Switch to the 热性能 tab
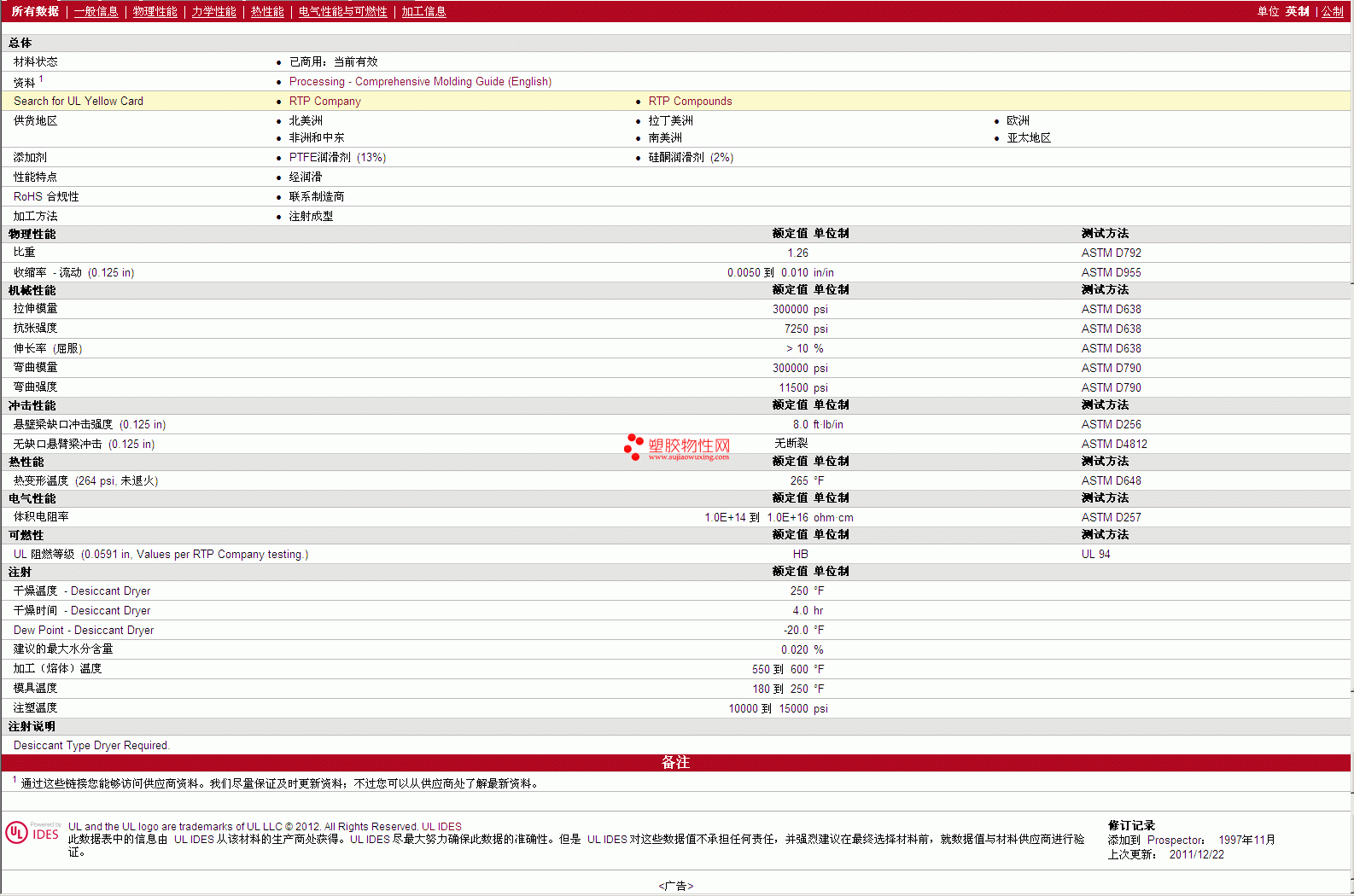Screen dimensions: 1354x896 tap(267, 11)
